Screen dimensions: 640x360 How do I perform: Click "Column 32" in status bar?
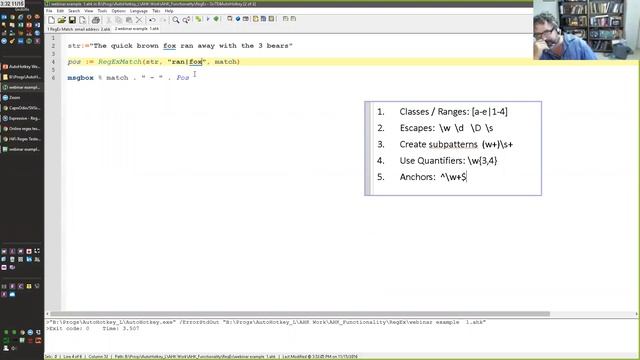(98, 357)
